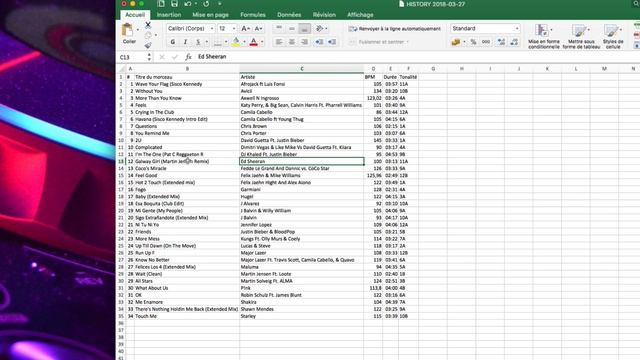Decrease font size with the small A
The height and width of the screenshot is (360, 640).
[x=258, y=29]
